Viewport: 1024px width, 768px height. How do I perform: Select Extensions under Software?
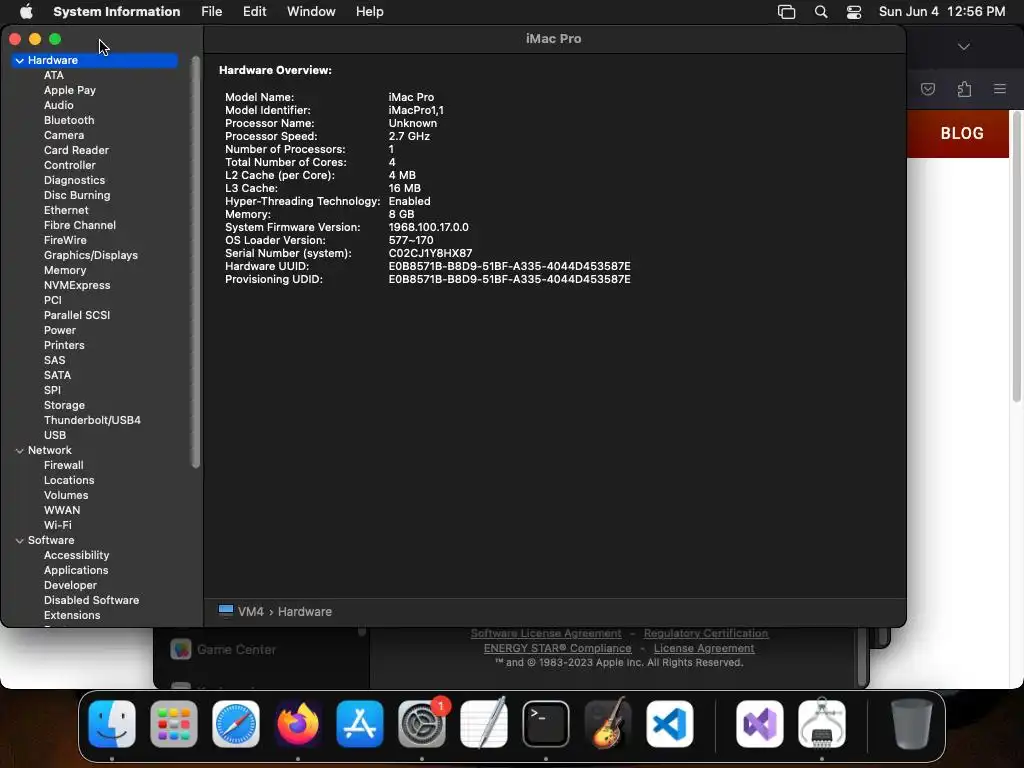[72, 615]
